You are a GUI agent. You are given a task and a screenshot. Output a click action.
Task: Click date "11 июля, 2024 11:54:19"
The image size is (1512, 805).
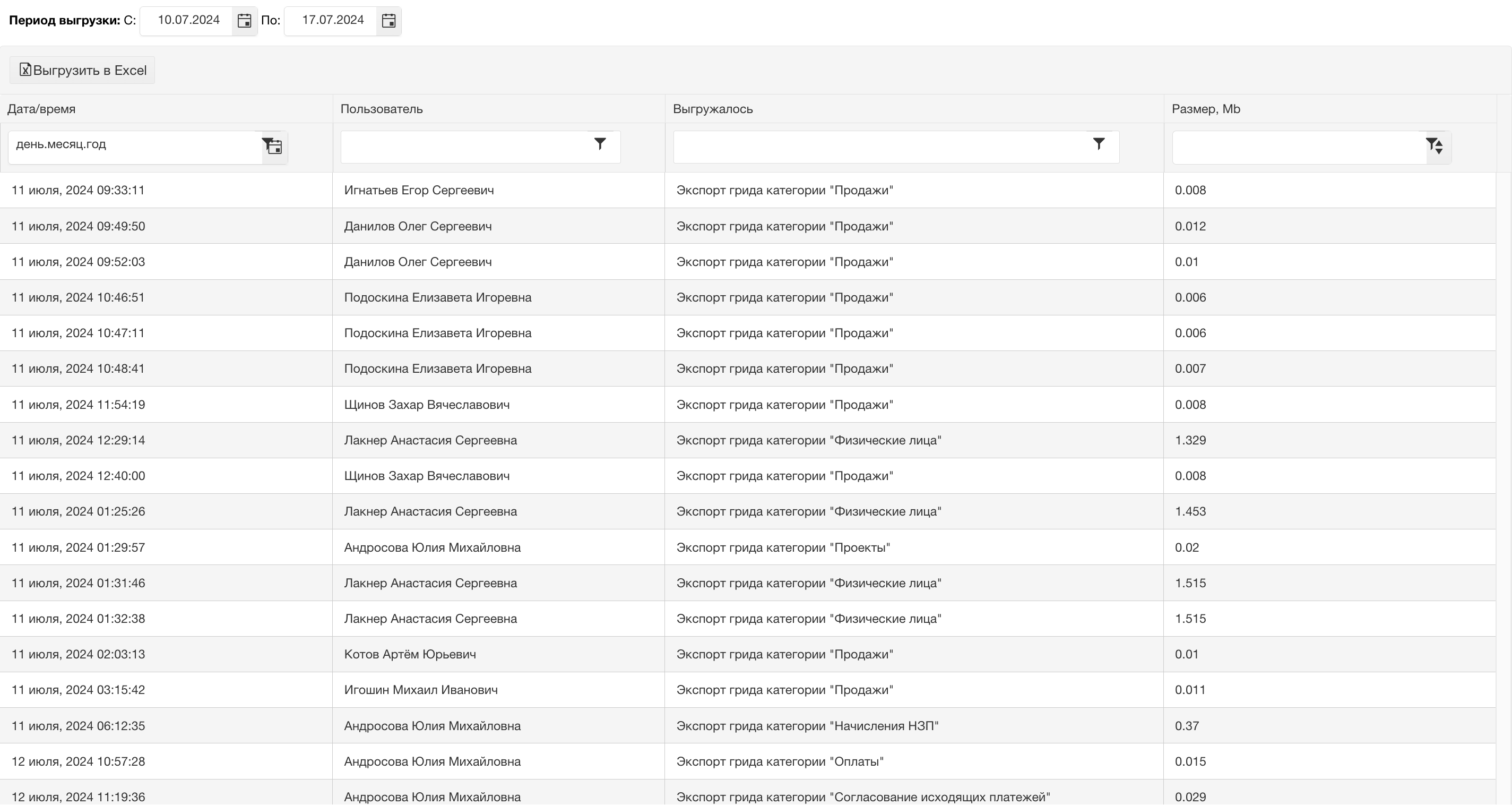click(78, 405)
